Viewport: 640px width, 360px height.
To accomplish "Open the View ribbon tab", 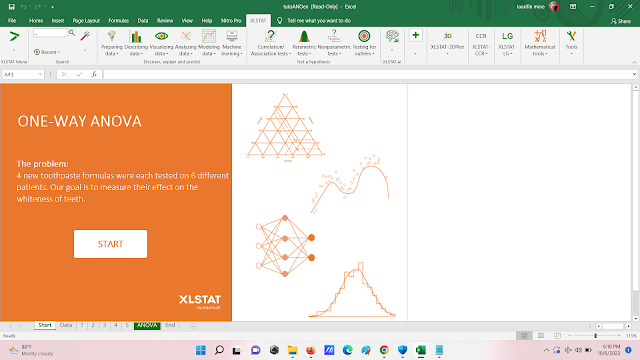I will pyautogui.click(x=187, y=20).
